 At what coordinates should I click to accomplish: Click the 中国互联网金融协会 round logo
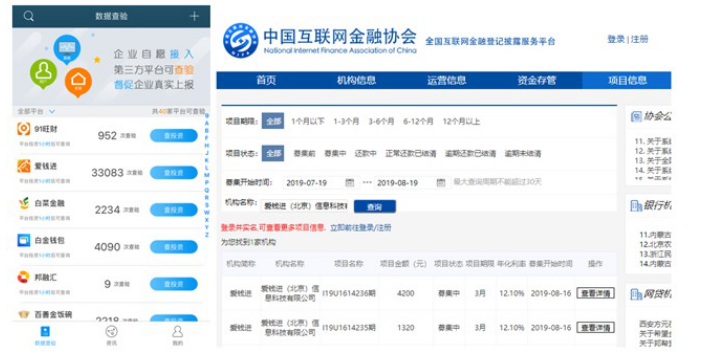[241, 41]
